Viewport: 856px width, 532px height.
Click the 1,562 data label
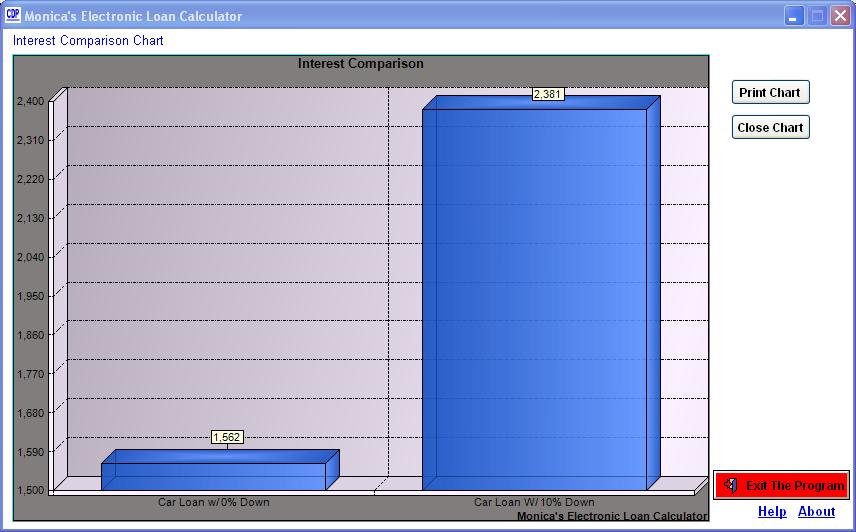pyautogui.click(x=227, y=437)
